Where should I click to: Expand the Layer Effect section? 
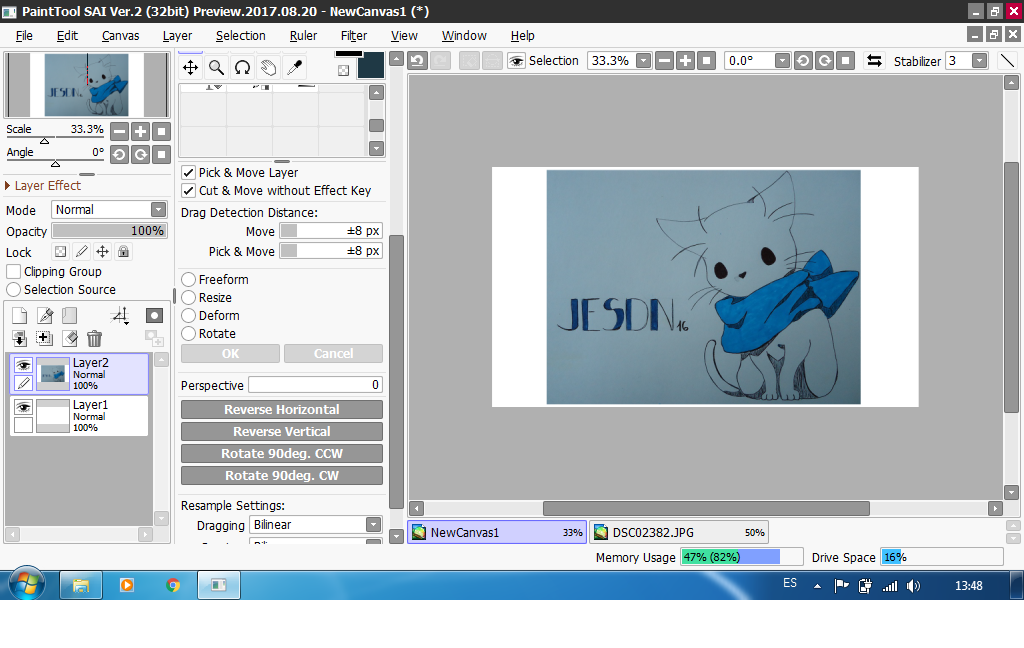[x=8, y=186]
